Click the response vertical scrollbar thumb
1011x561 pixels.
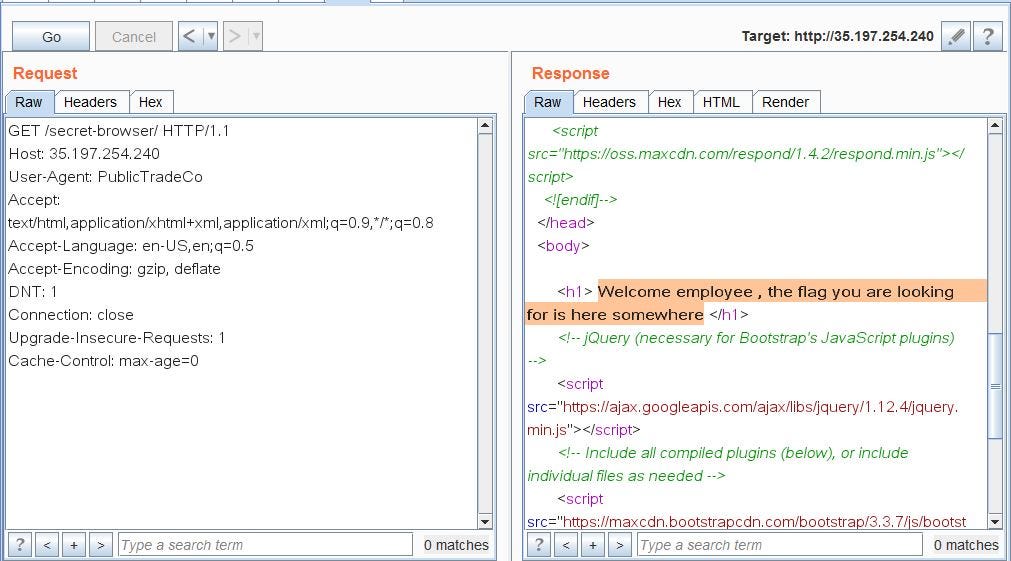tap(995, 387)
